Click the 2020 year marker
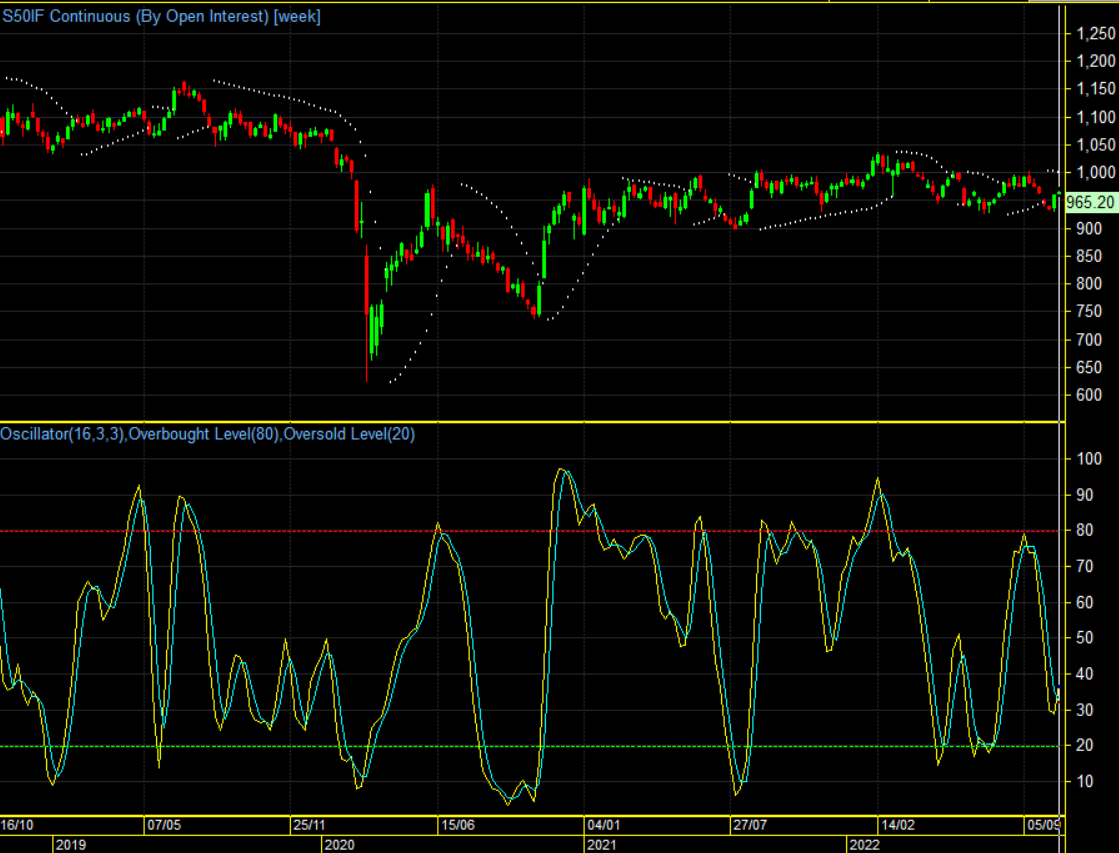 coord(339,845)
